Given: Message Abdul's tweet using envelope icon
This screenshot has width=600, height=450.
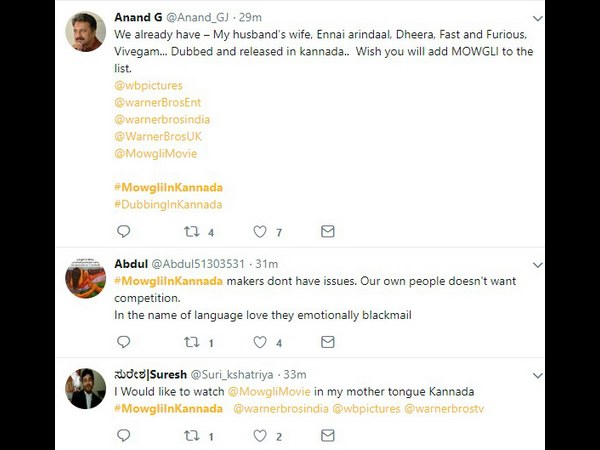Looking at the screenshot, I should 328,343.
